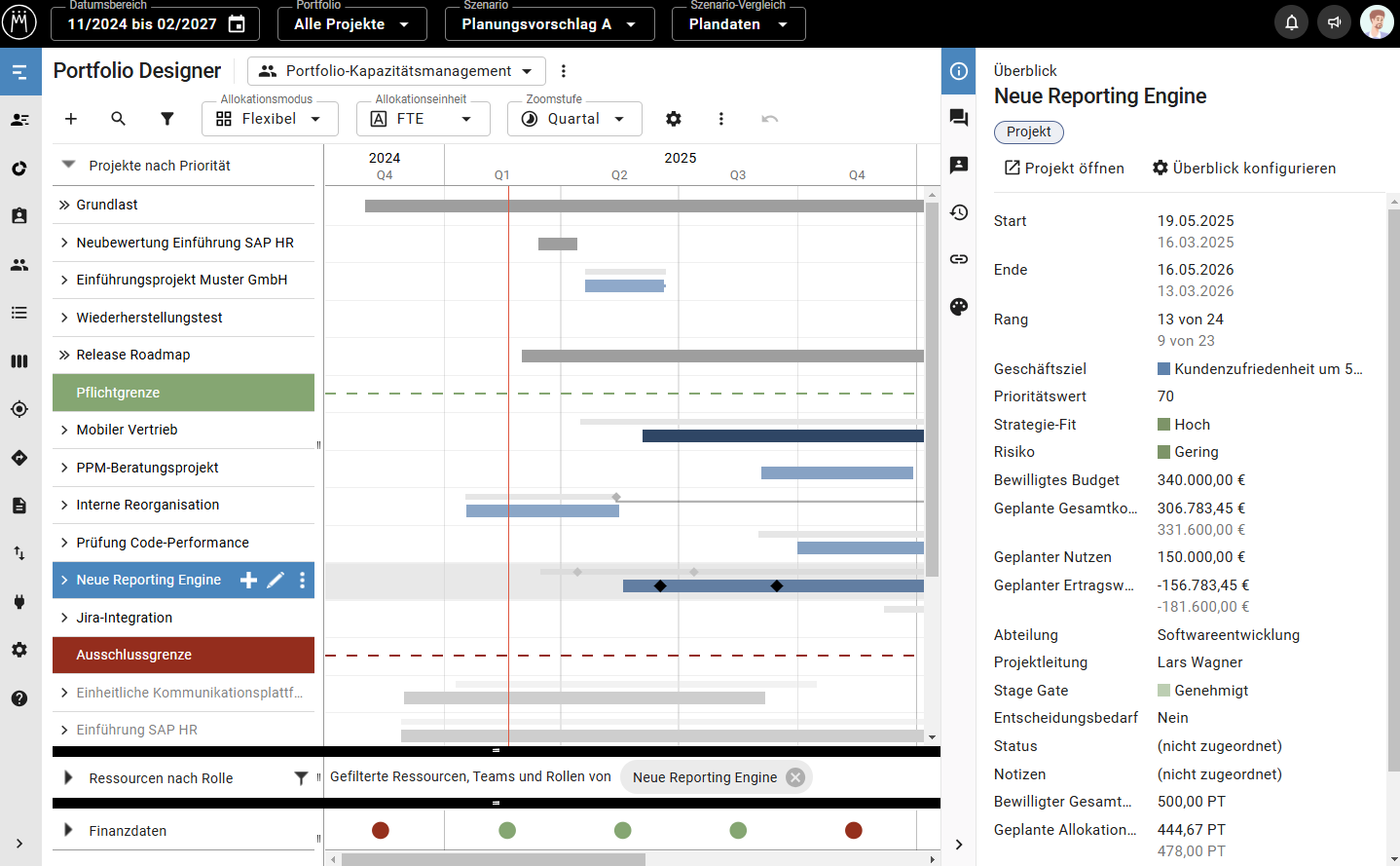Collapse Projekte nach Priorität group
The height and width of the screenshot is (866, 1400).
(x=68, y=165)
